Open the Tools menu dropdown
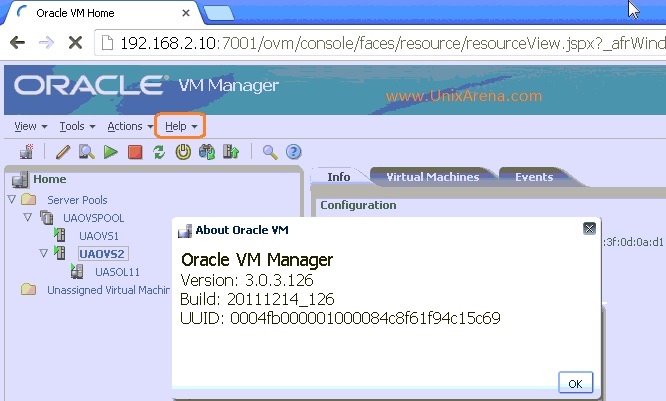 click(x=77, y=126)
